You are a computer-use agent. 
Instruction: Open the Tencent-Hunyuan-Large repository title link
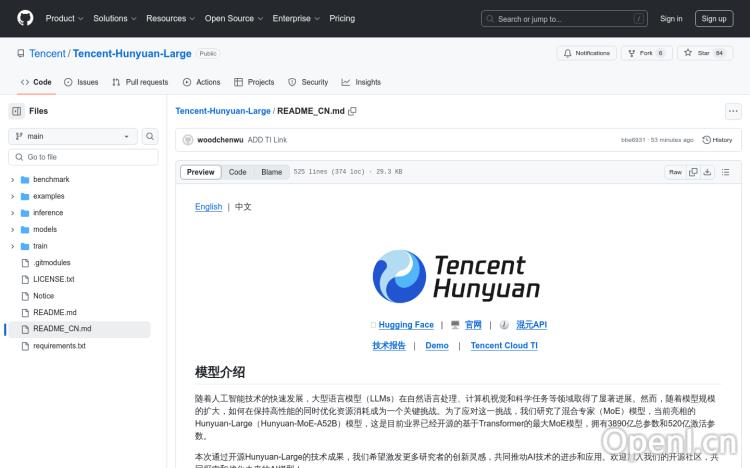click(132, 54)
